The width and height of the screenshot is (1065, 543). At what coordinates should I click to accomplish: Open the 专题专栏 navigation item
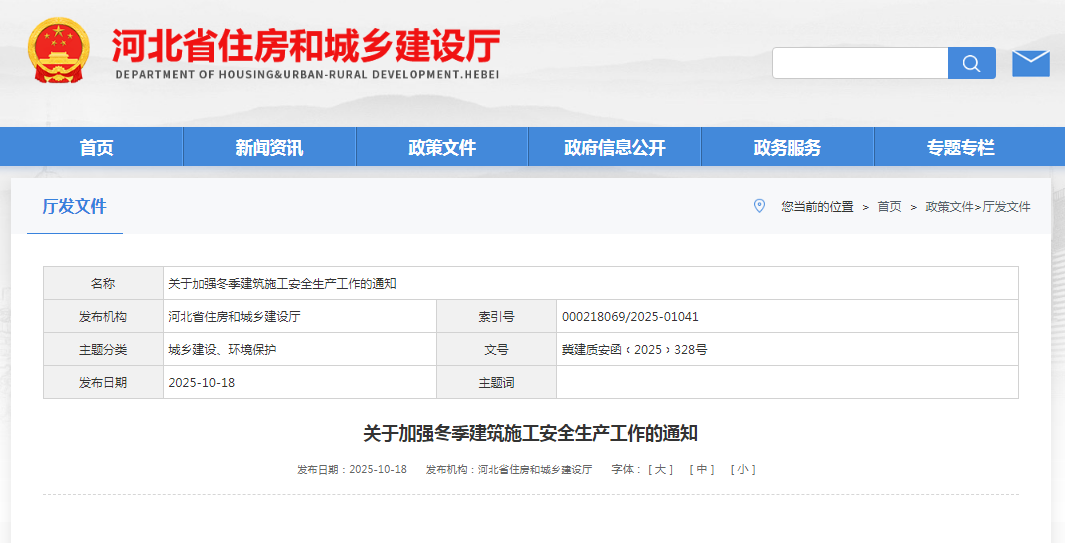(x=960, y=148)
